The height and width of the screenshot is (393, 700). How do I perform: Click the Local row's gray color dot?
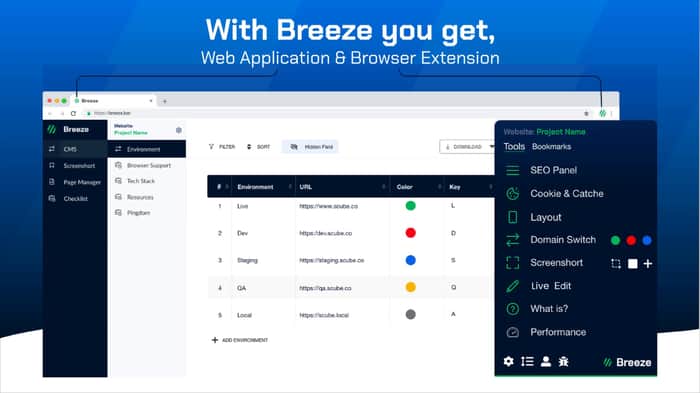pyautogui.click(x=410, y=314)
